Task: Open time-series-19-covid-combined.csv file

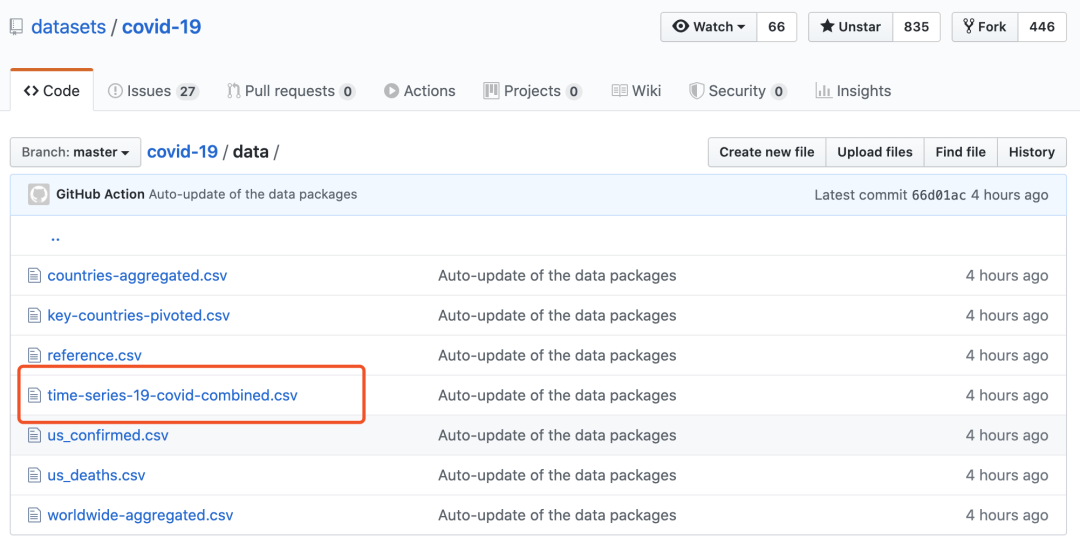Action: point(172,395)
